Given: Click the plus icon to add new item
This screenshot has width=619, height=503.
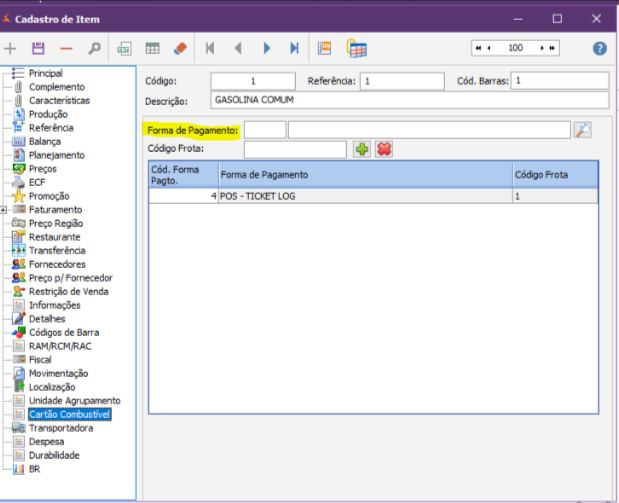Looking at the screenshot, I should [10, 49].
